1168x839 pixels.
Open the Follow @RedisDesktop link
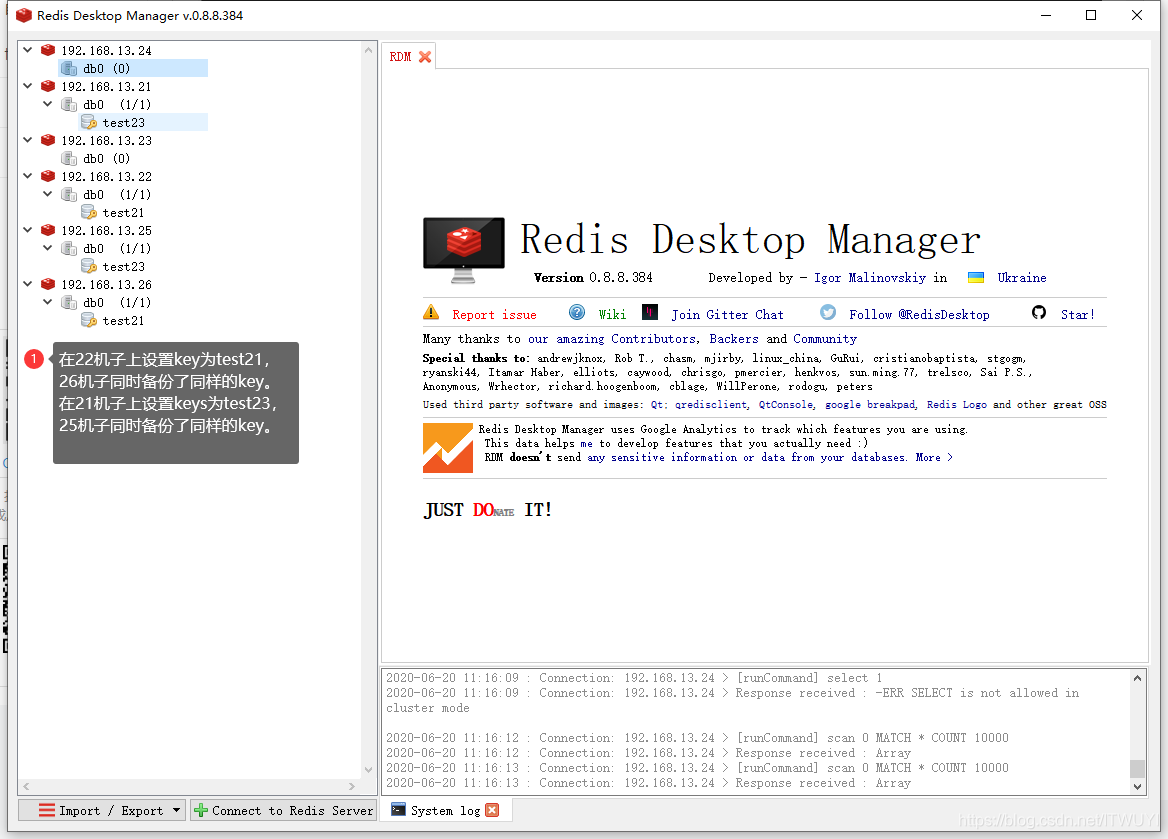coord(919,314)
